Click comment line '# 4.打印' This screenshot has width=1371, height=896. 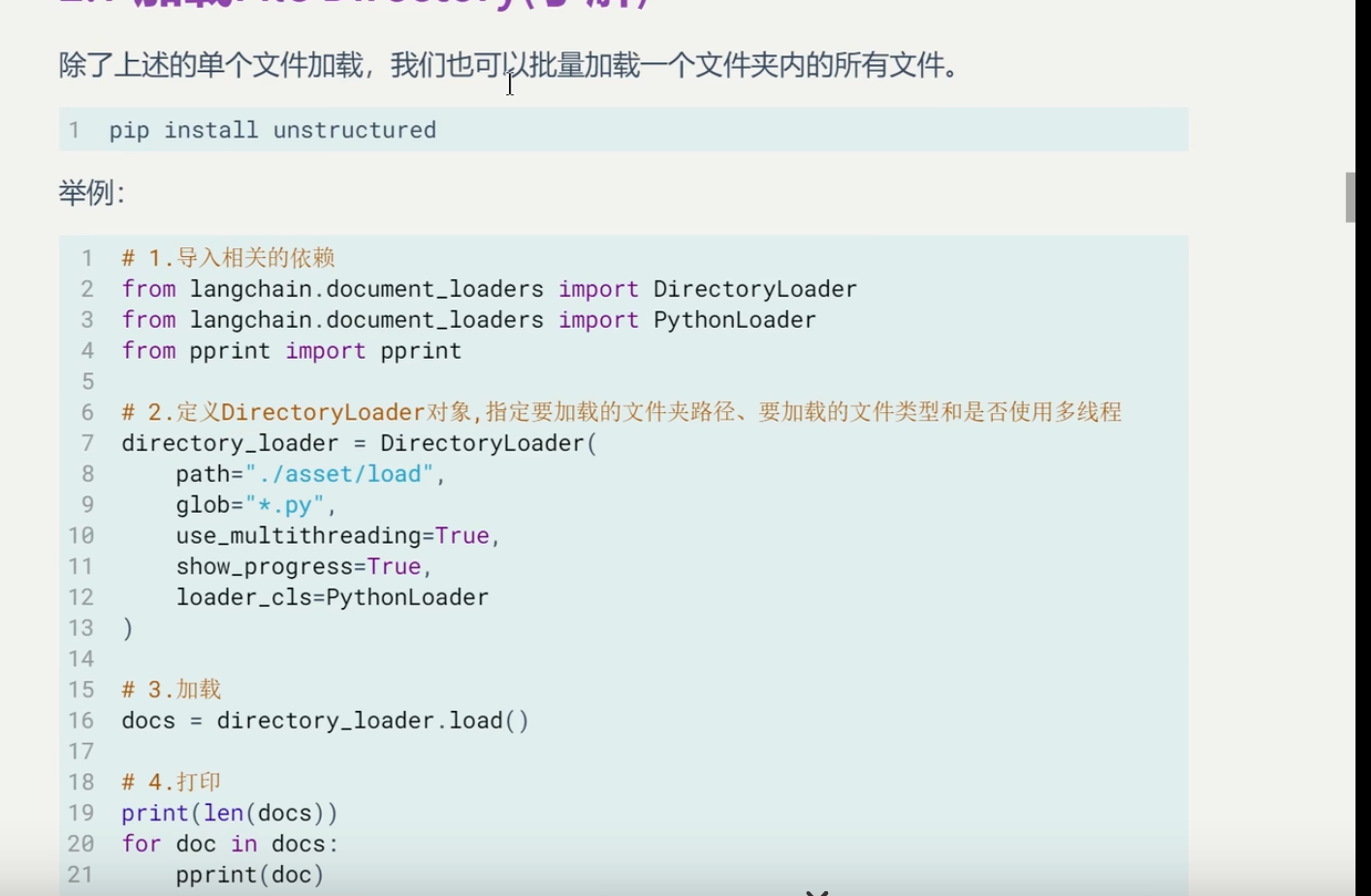[x=171, y=783]
